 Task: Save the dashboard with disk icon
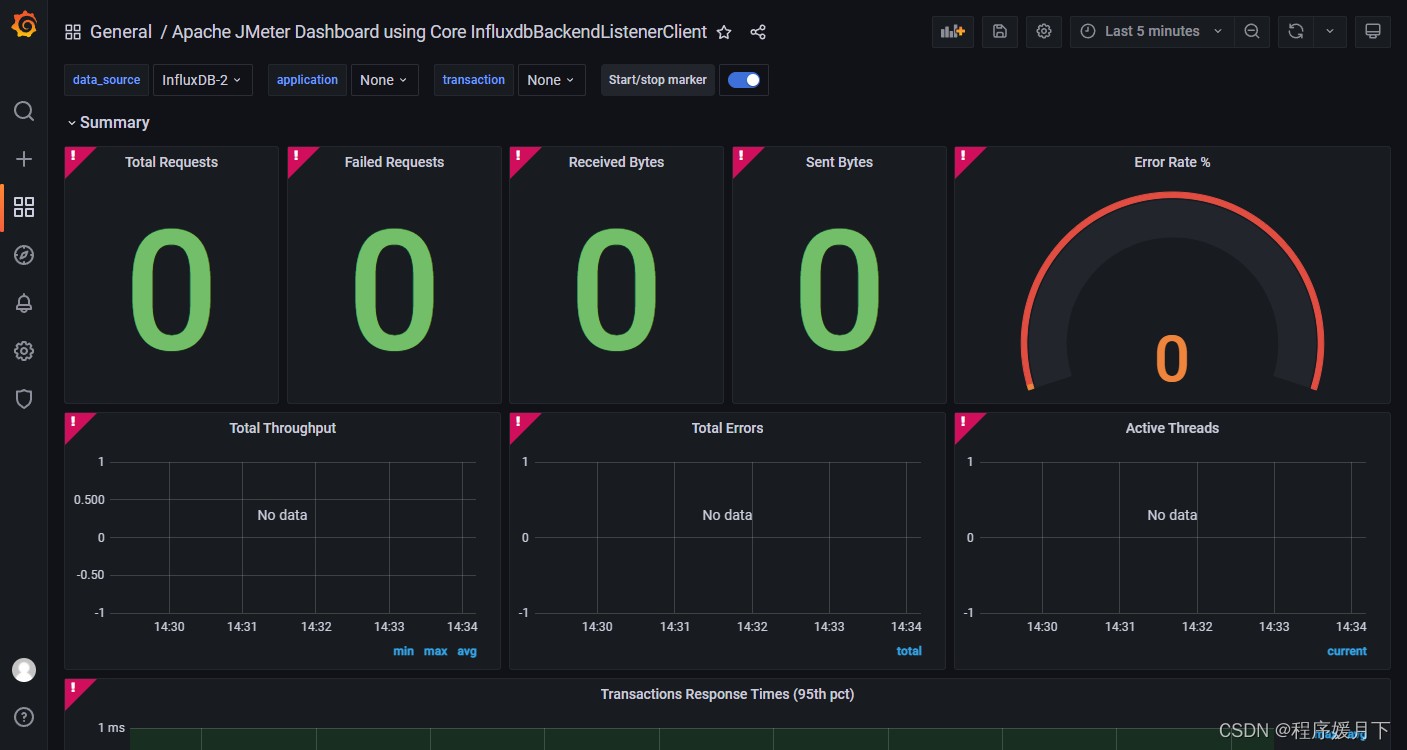tap(1000, 32)
